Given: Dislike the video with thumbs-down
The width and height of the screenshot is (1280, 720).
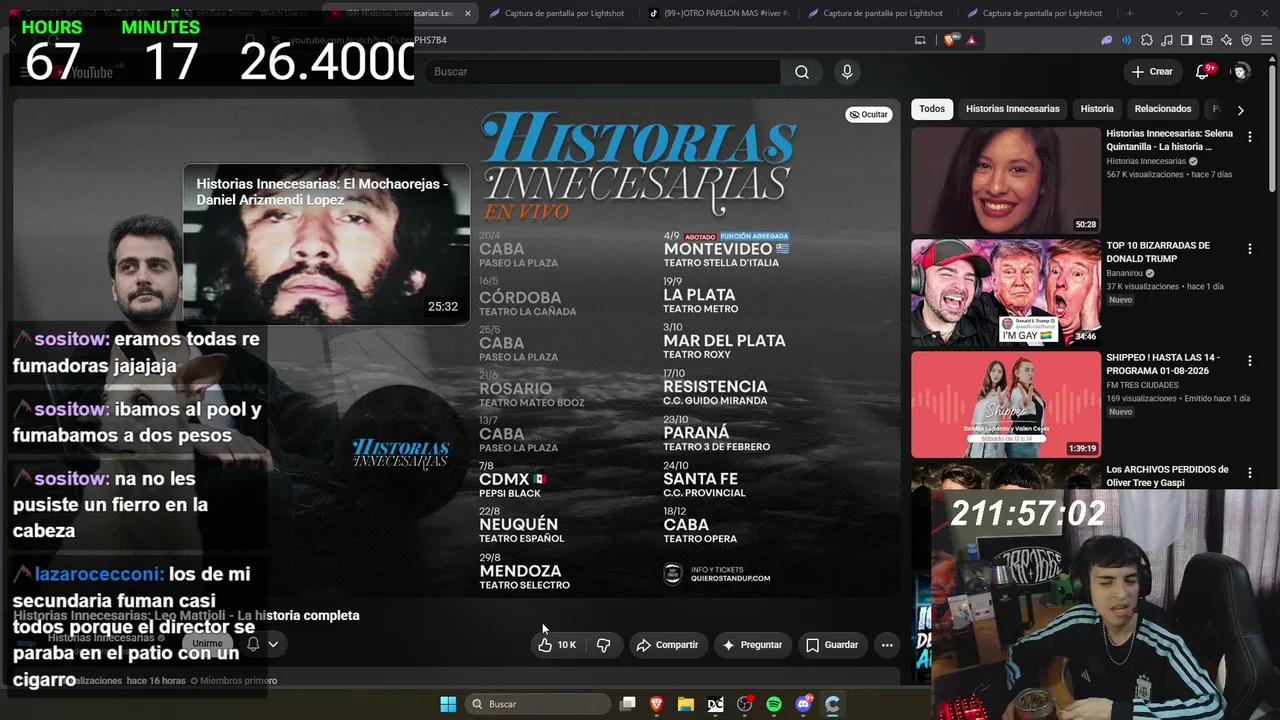Looking at the screenshot, I should pos(603,645).
